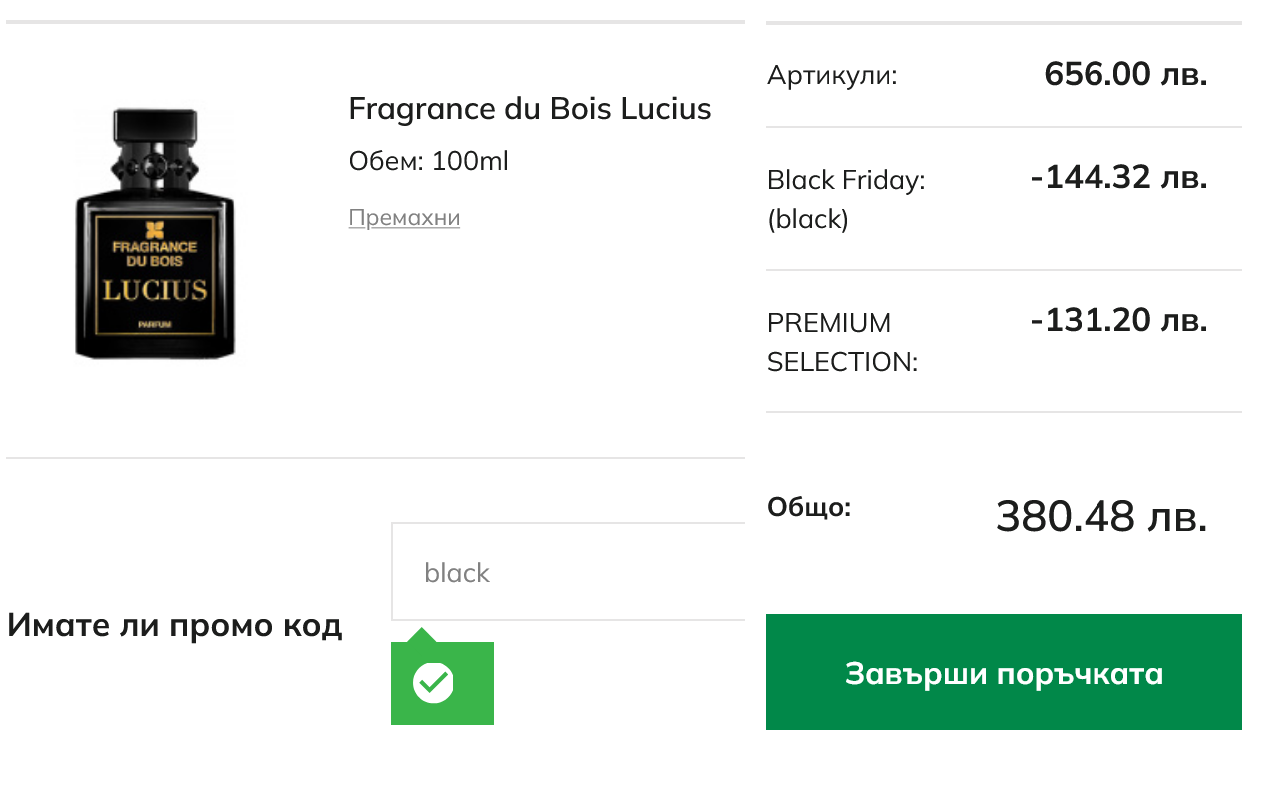Click the green checkmark promo apply icon
Screen dimensions: 1268x793
[434, 683]
